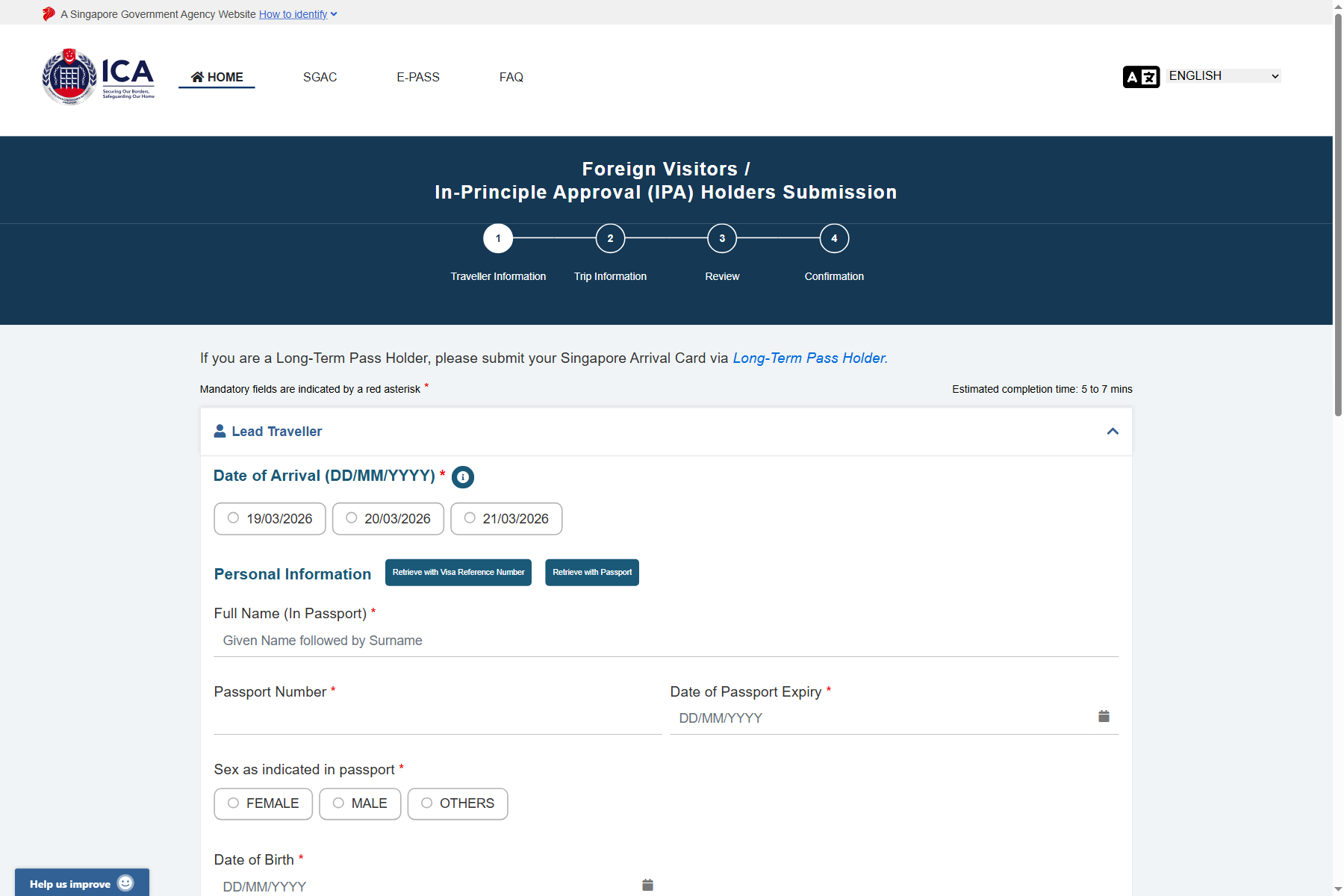The image size is (1344, 896).
Task: Select arrival date 19/03/2026
Action: [234, 518]
